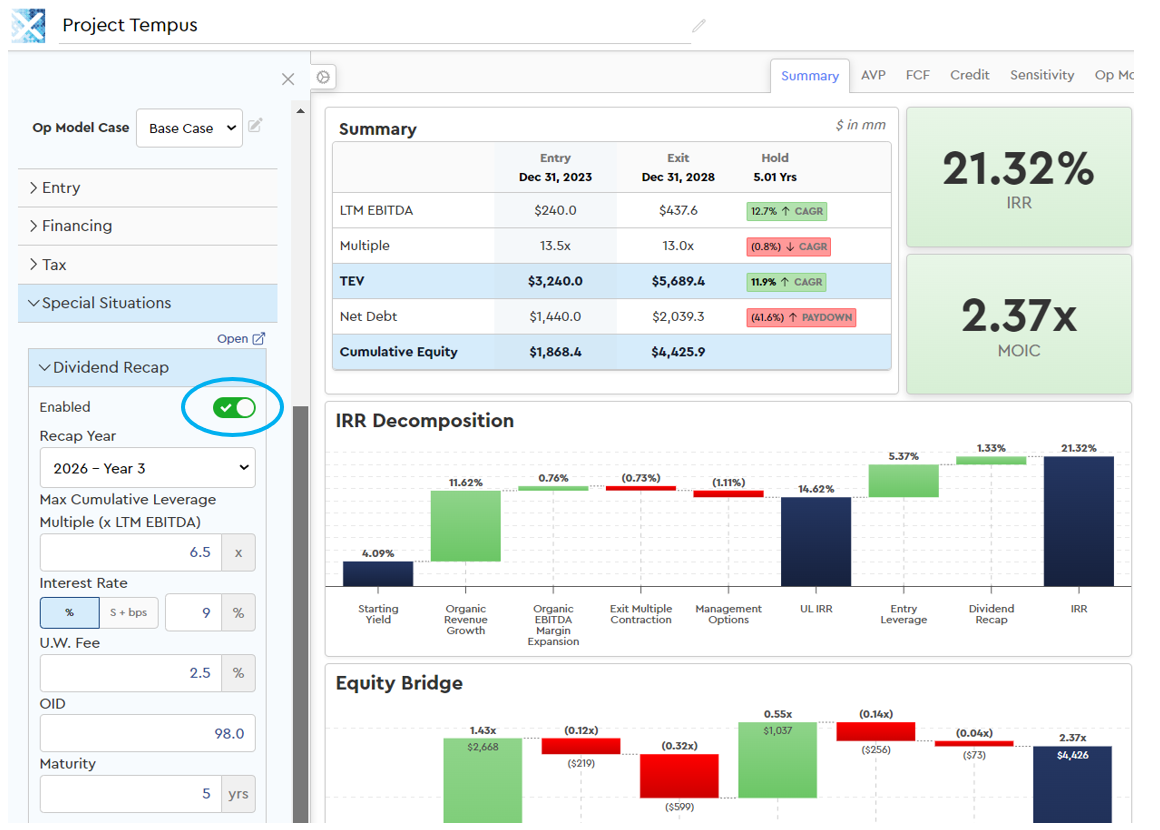This screenshot has height=830, width=1160.
Task: Select the S + bps interest rate option
Action: tap(128, 611)
